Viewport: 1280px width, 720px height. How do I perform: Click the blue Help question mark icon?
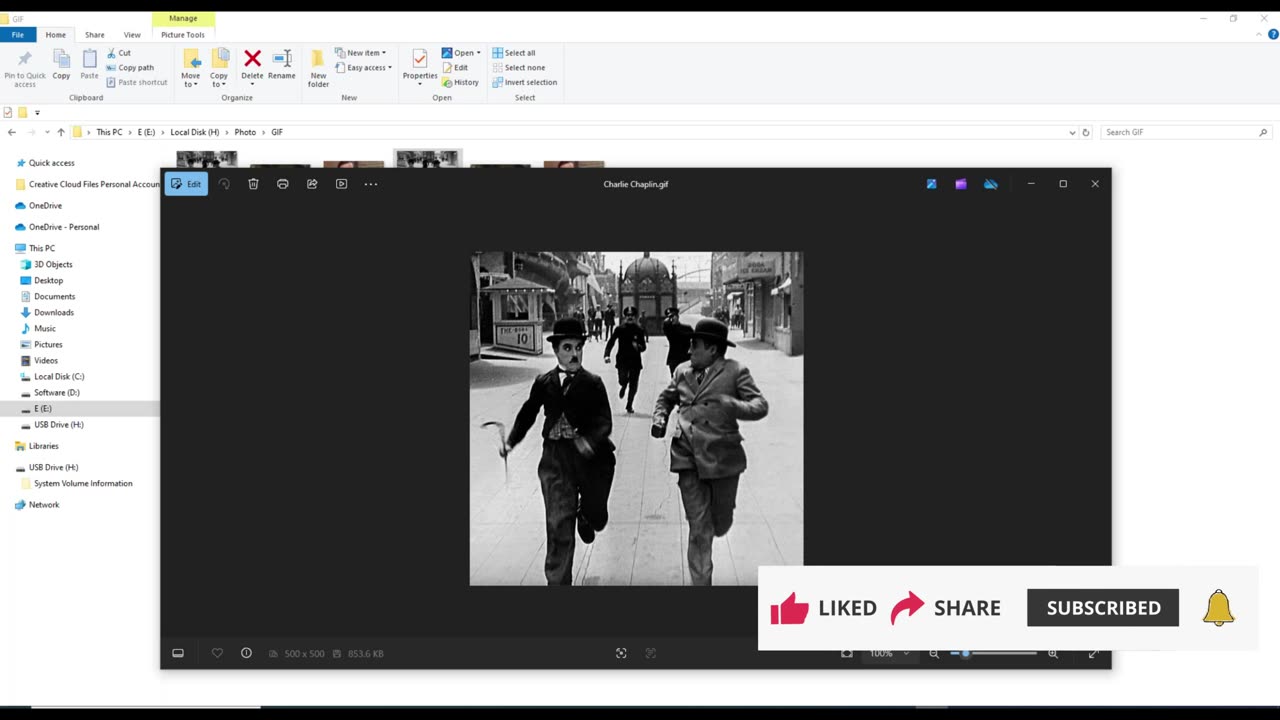click(1273, 34)
